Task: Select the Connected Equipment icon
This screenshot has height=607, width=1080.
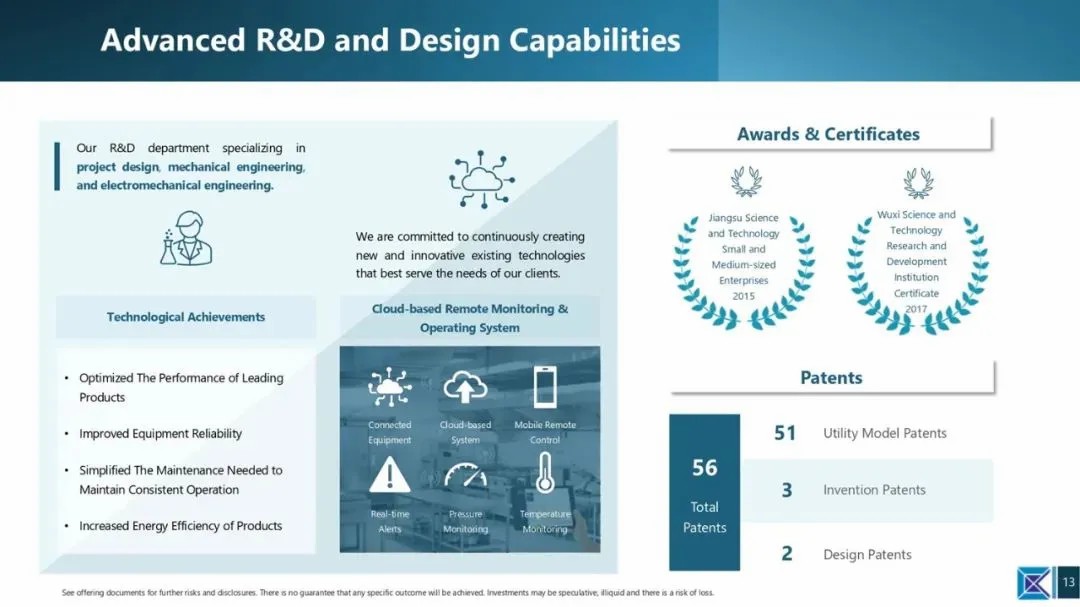Action: (389, 387)
